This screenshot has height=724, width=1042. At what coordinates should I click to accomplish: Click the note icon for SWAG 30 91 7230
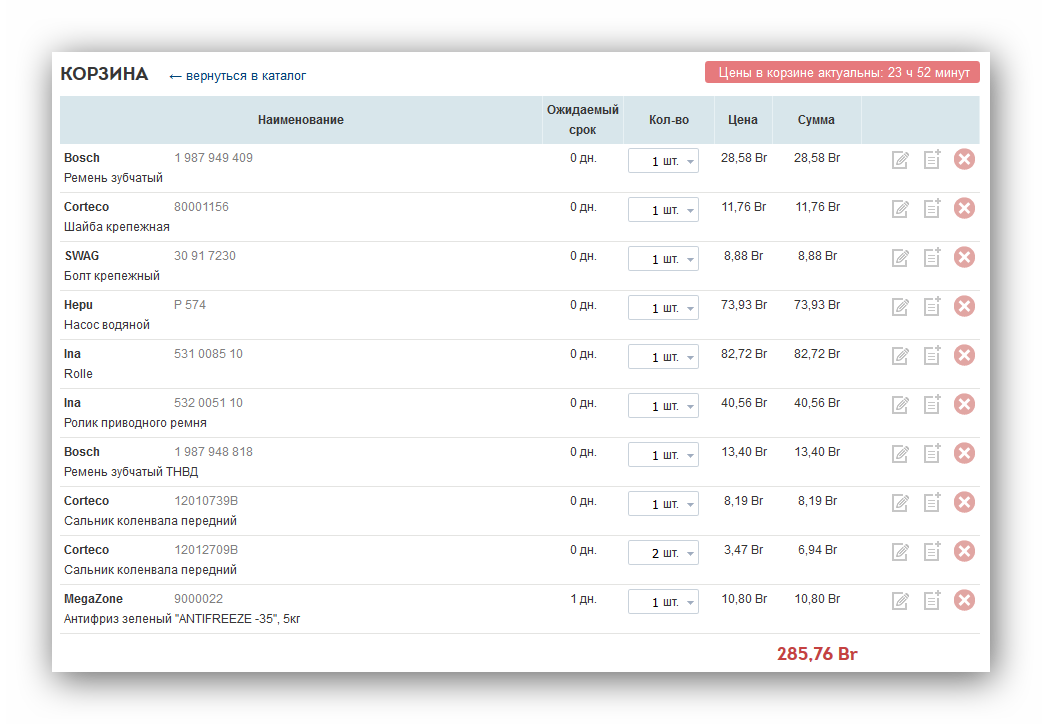(932, 258)
